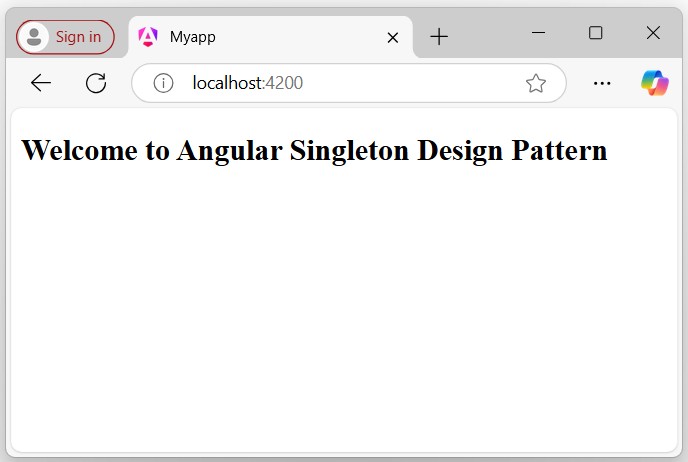The image size is (688, 462).
Task: Go back using the back arrow
Action: [41, 83]
